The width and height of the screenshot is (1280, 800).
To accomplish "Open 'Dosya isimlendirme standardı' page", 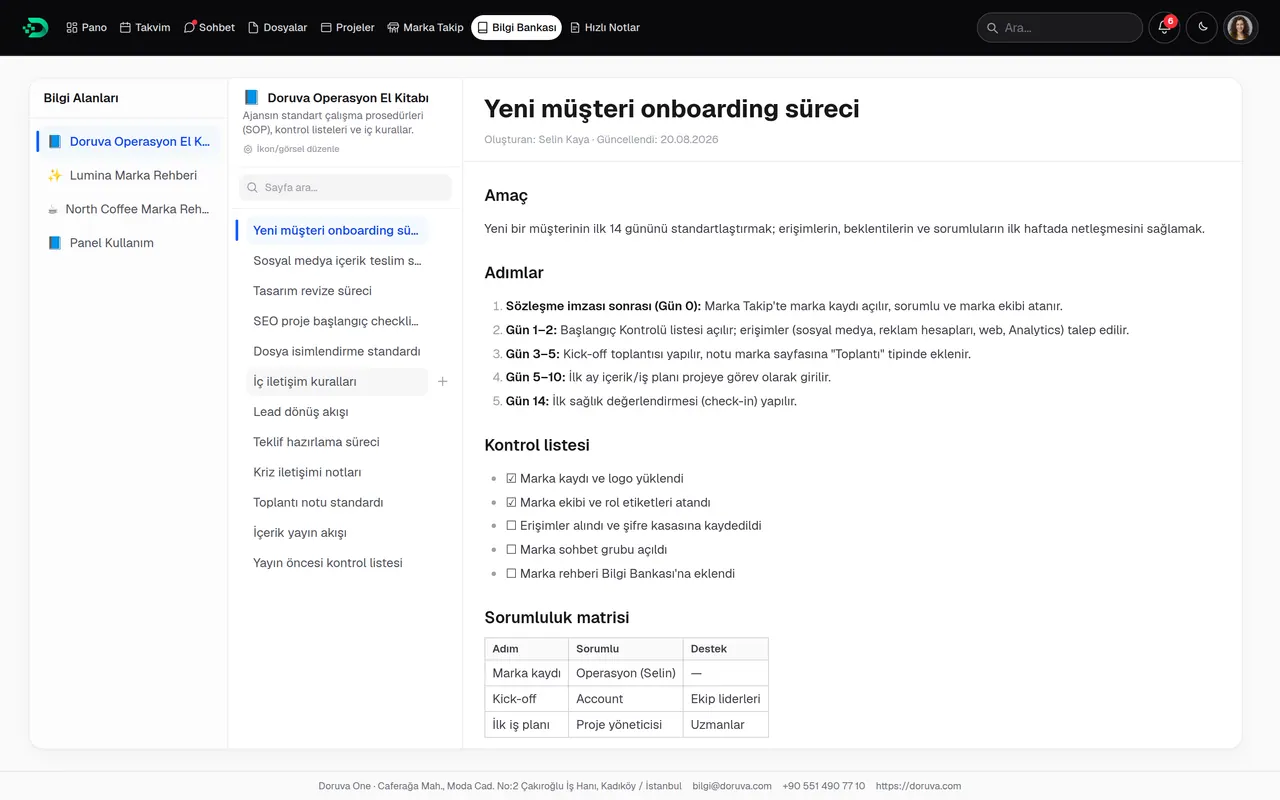I will pyautogui.click(x=337, y=351).
